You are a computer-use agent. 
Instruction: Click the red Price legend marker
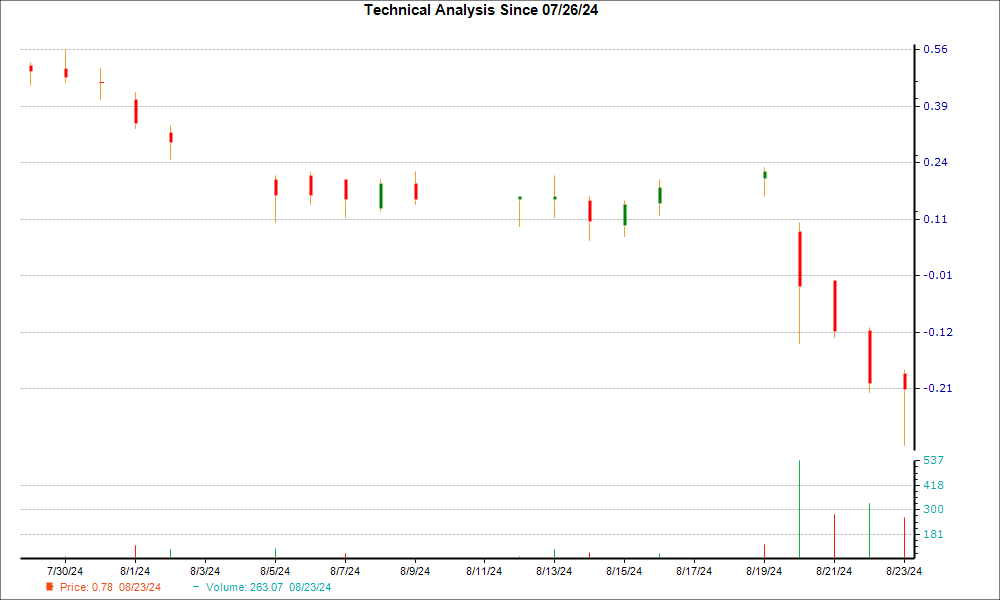pos(50,587)
